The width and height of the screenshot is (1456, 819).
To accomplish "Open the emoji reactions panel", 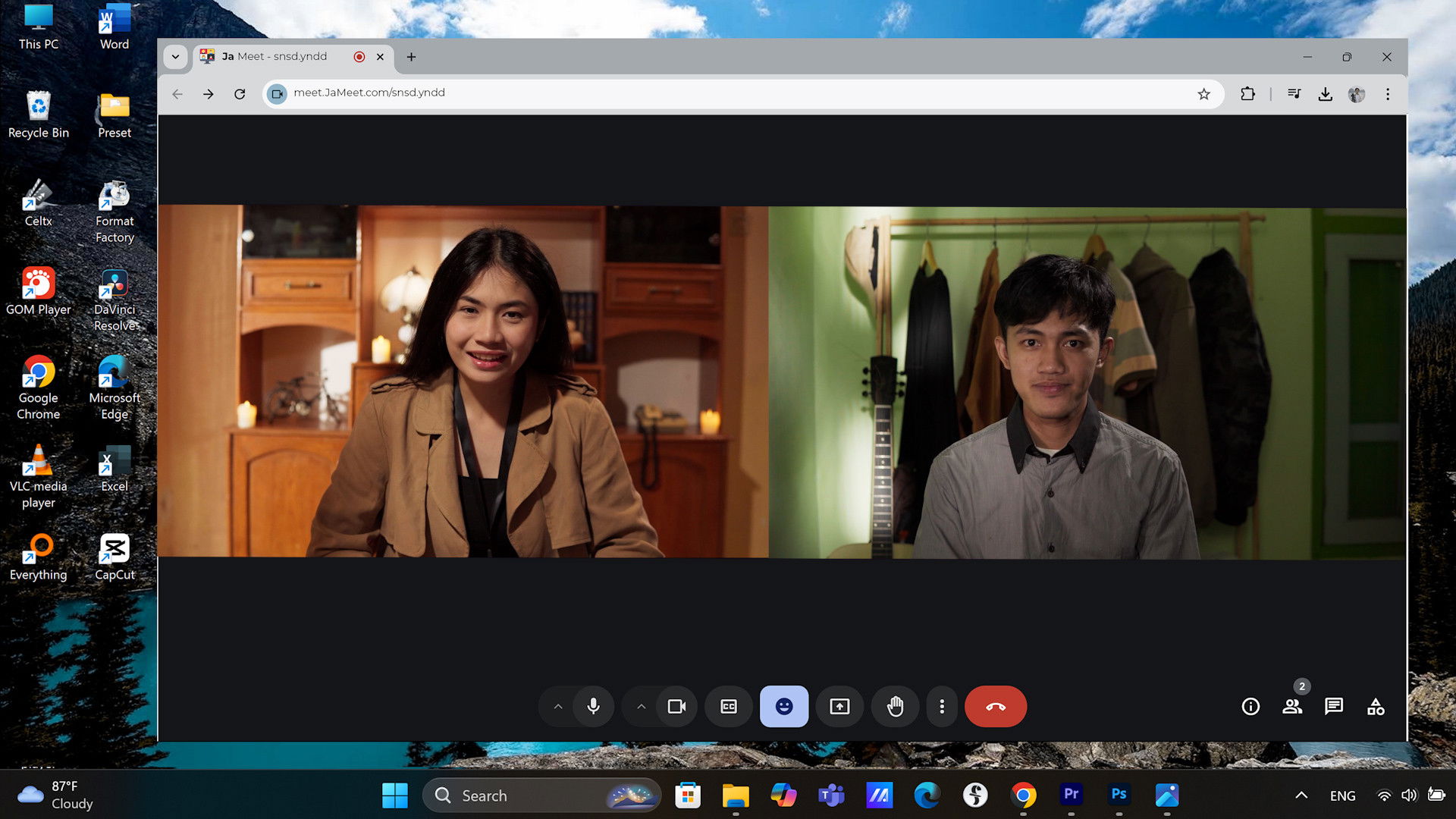I will click(783, 706).
